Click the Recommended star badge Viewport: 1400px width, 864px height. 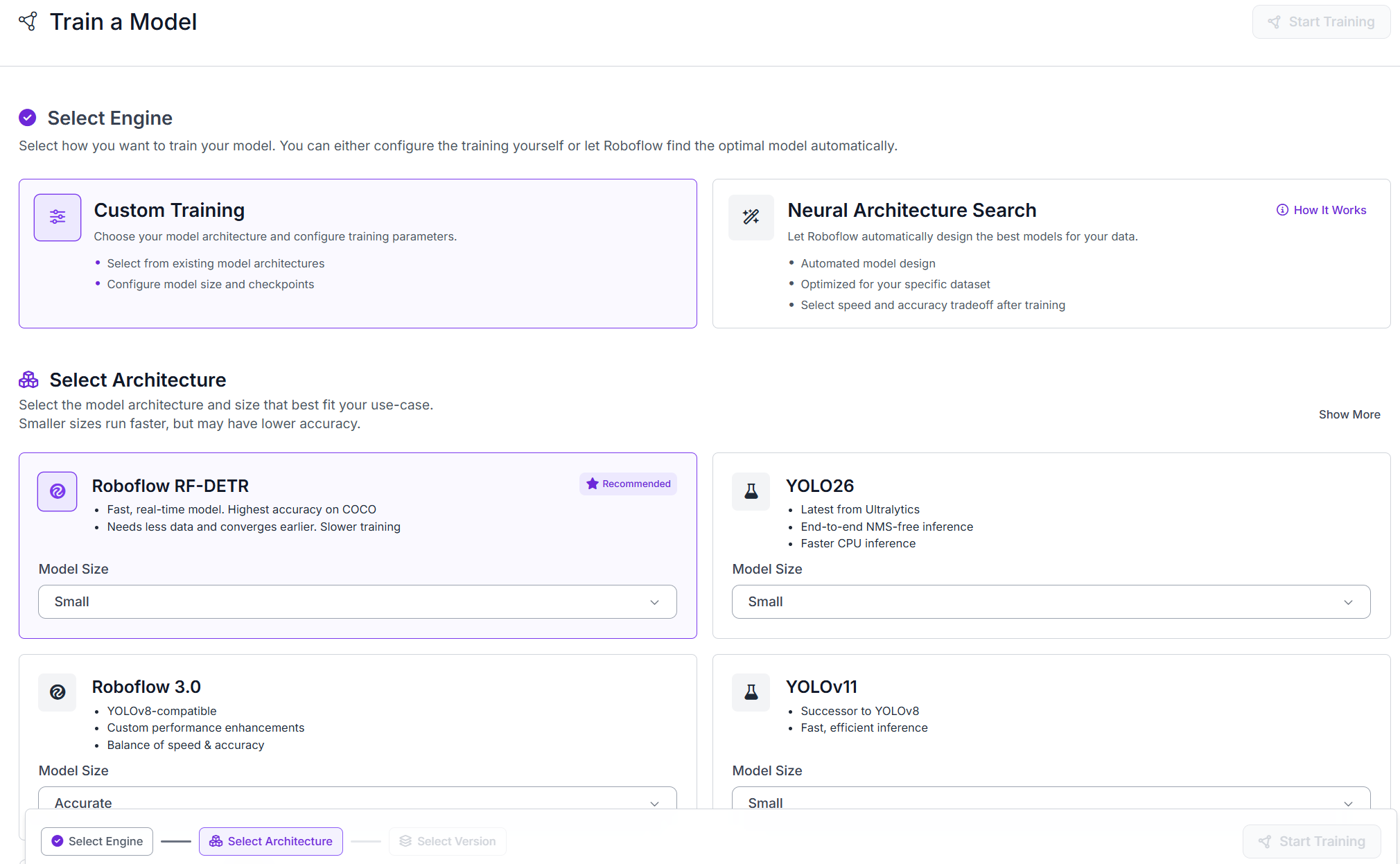tap(628, 484)
